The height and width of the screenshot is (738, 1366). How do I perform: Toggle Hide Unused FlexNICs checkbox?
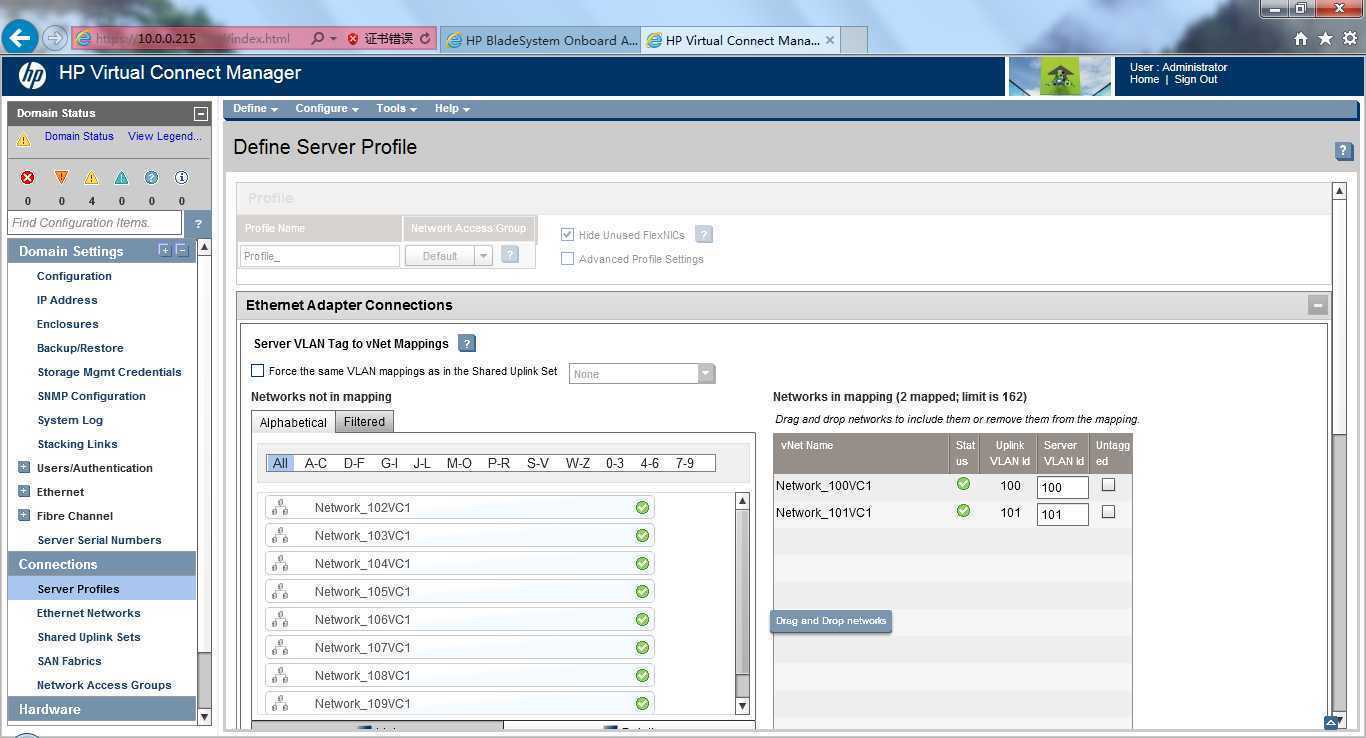[567, 234]
